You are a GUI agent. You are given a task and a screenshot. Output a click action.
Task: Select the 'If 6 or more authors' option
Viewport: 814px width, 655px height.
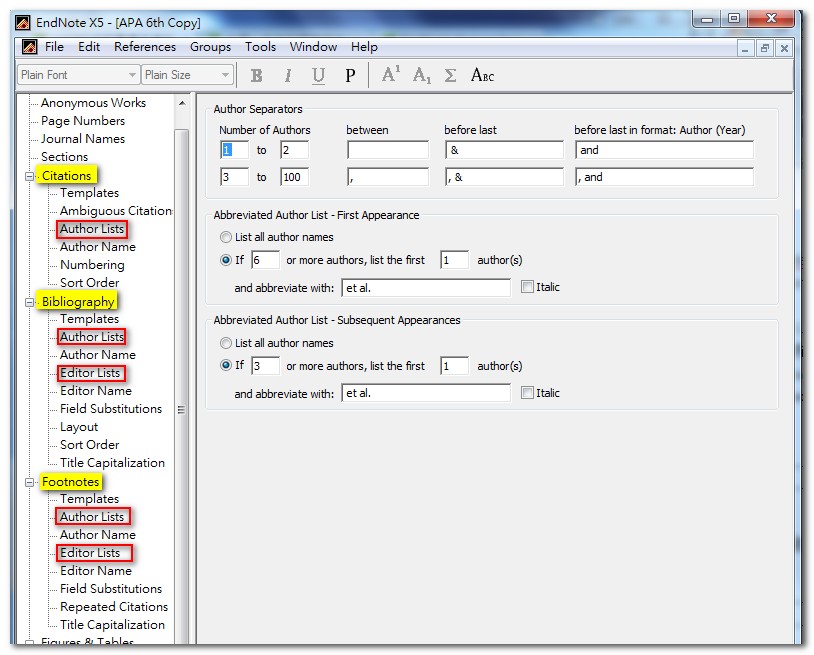[x=225, y=260]
